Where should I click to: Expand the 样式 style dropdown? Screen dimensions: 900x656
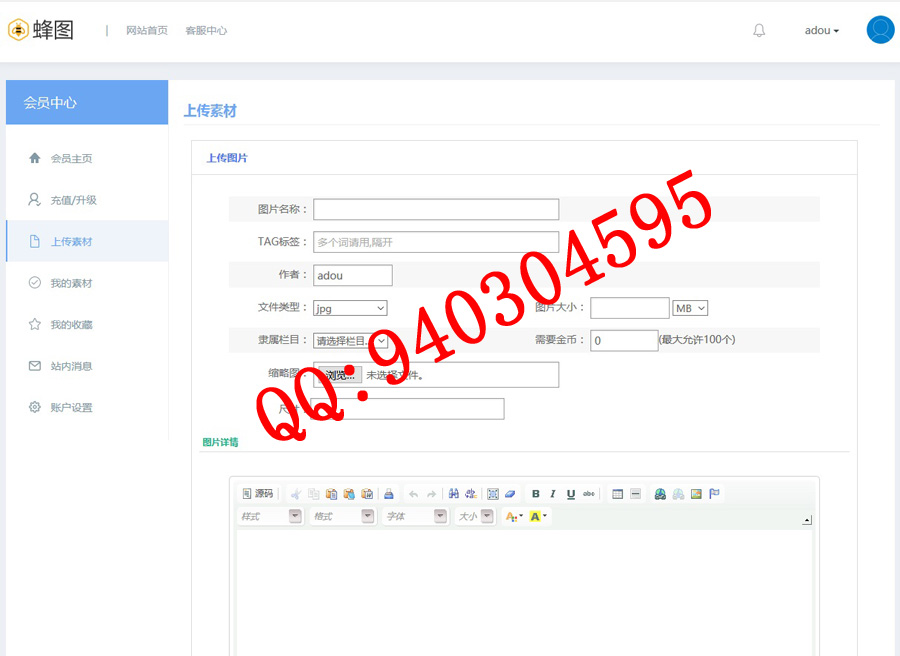[x=270, y=516]
